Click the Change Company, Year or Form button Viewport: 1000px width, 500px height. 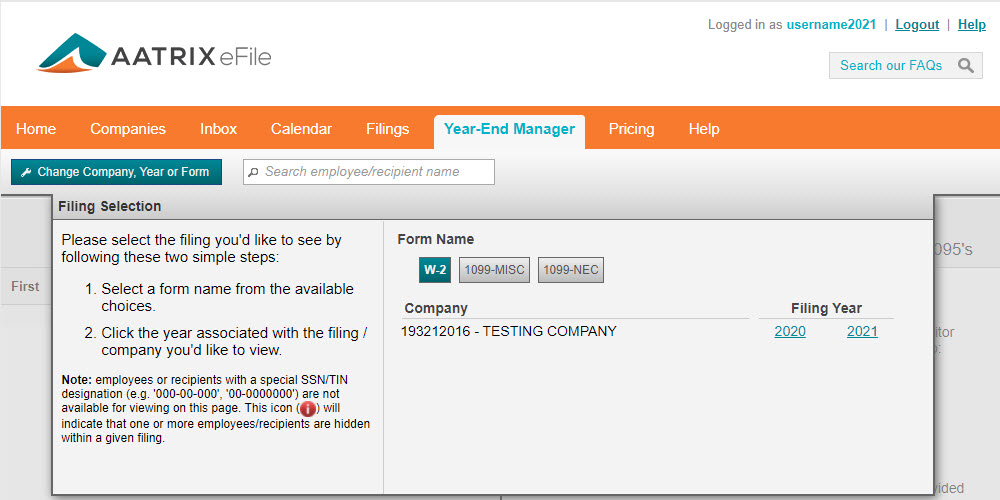[116, 172]
